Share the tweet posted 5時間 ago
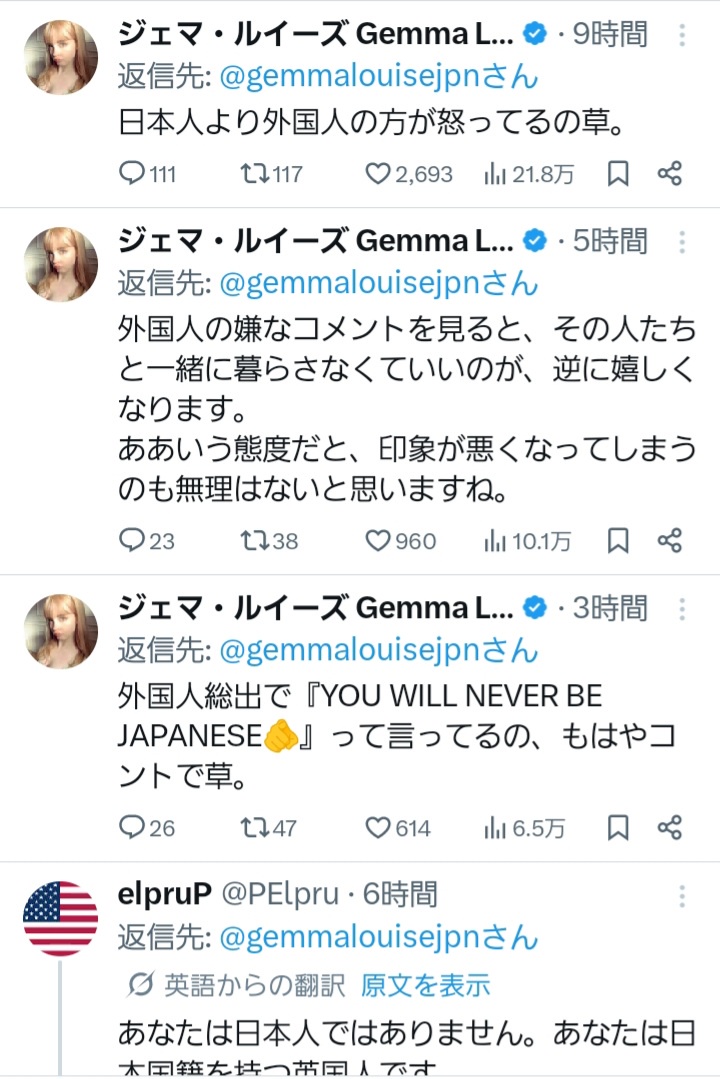Image resolution: width=720 pixels, height=1079 pixels. (x=669, y=541)
